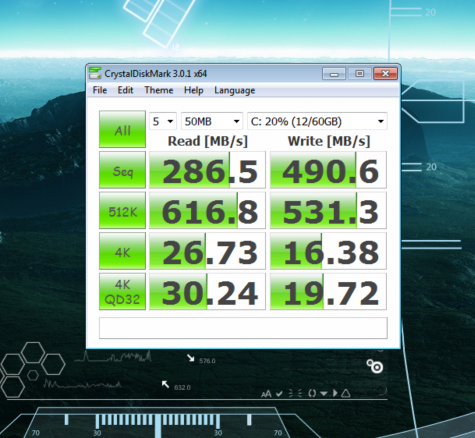Expand the C: drive selection dropdown
The height and width of the screenshot is (438, 475).
[317, 121]
